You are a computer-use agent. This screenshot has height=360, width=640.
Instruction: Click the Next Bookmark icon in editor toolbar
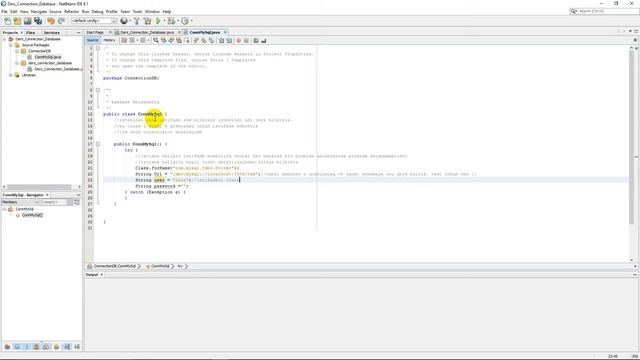coord(203,40)
